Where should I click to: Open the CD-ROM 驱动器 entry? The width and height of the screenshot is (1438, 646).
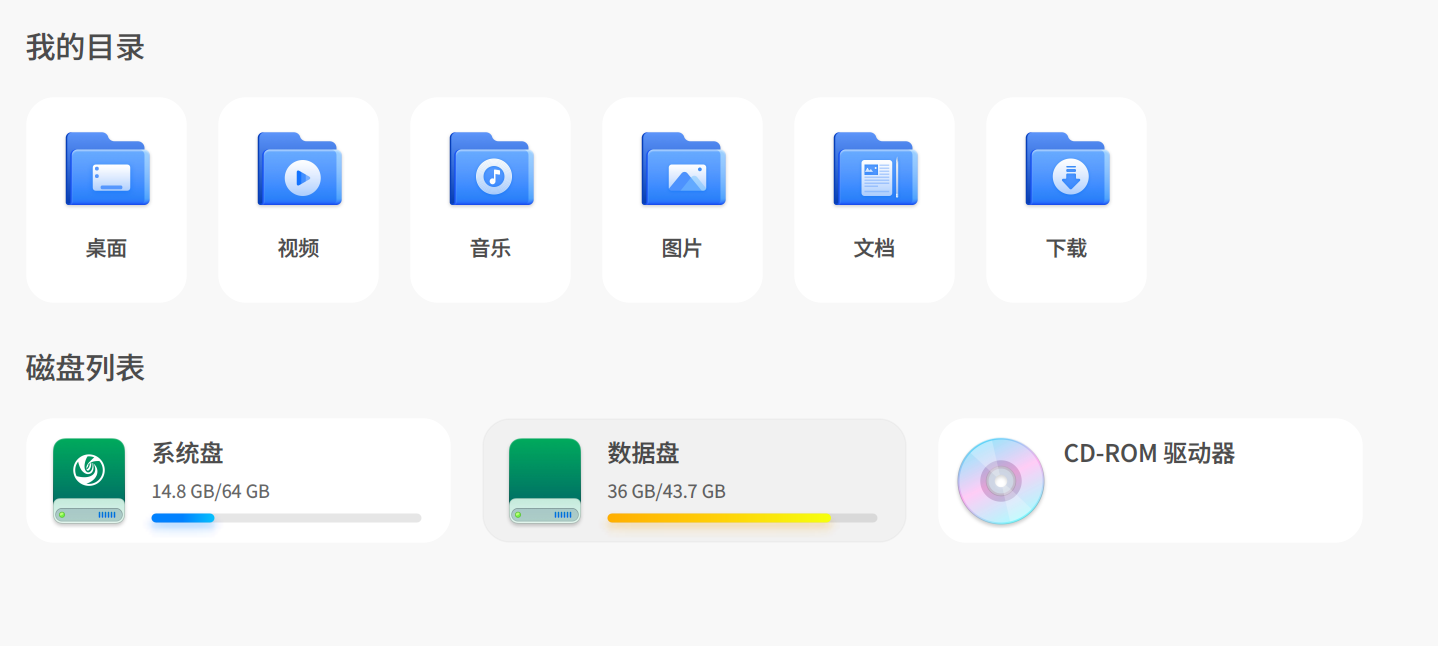point(1148,480)
